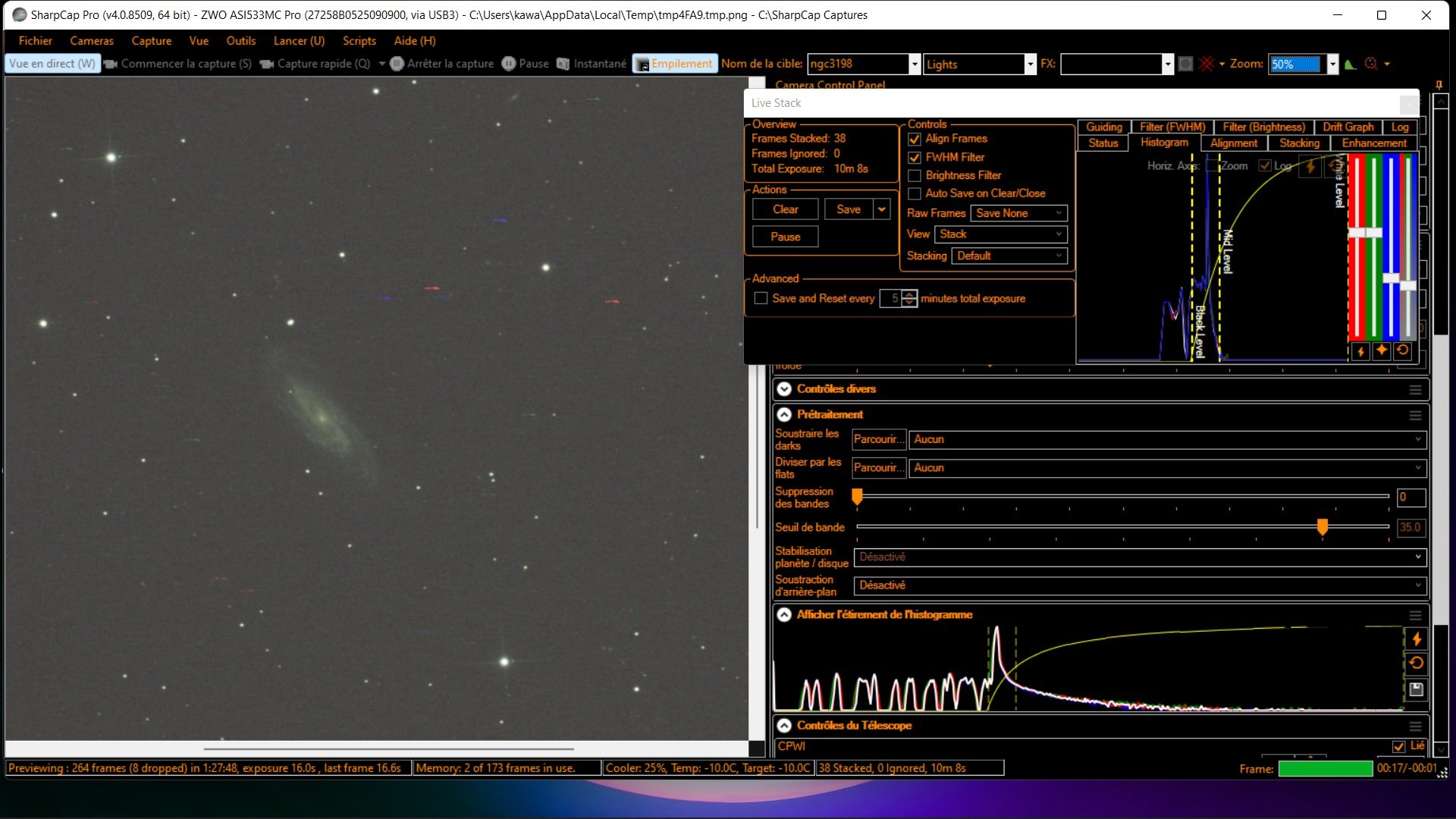
Task: Enable Auto Save on Clear/Close
Action: point(915,193)
